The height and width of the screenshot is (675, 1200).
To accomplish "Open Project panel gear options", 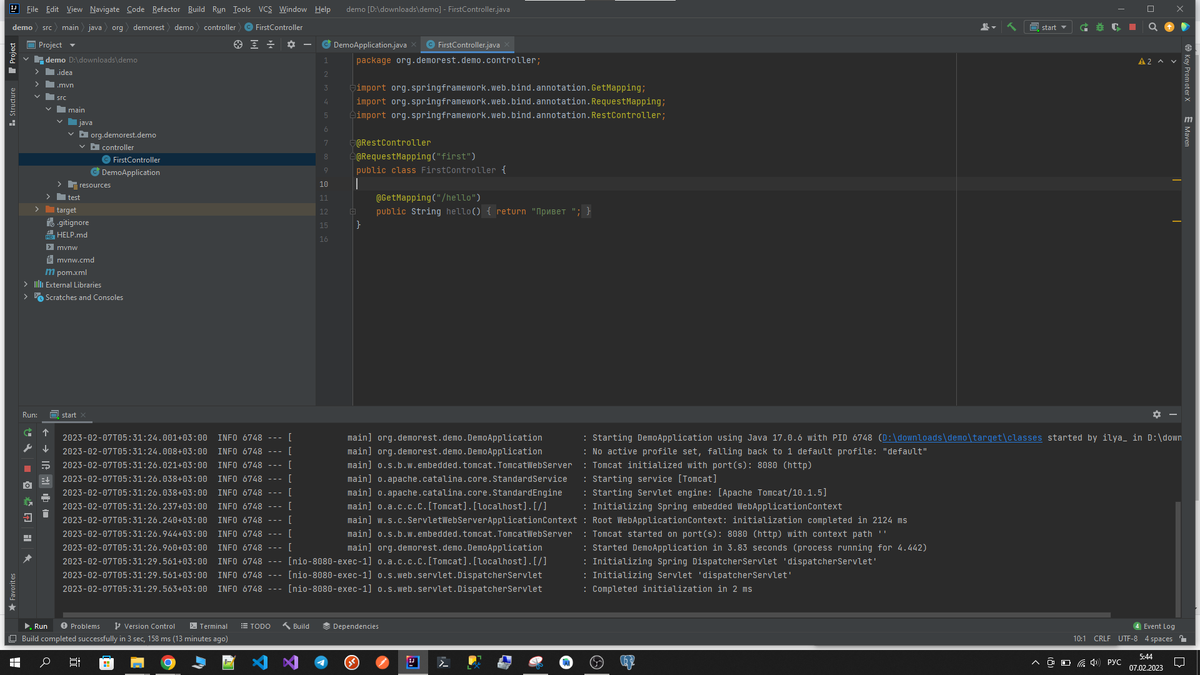I will [x=291, y=45].
